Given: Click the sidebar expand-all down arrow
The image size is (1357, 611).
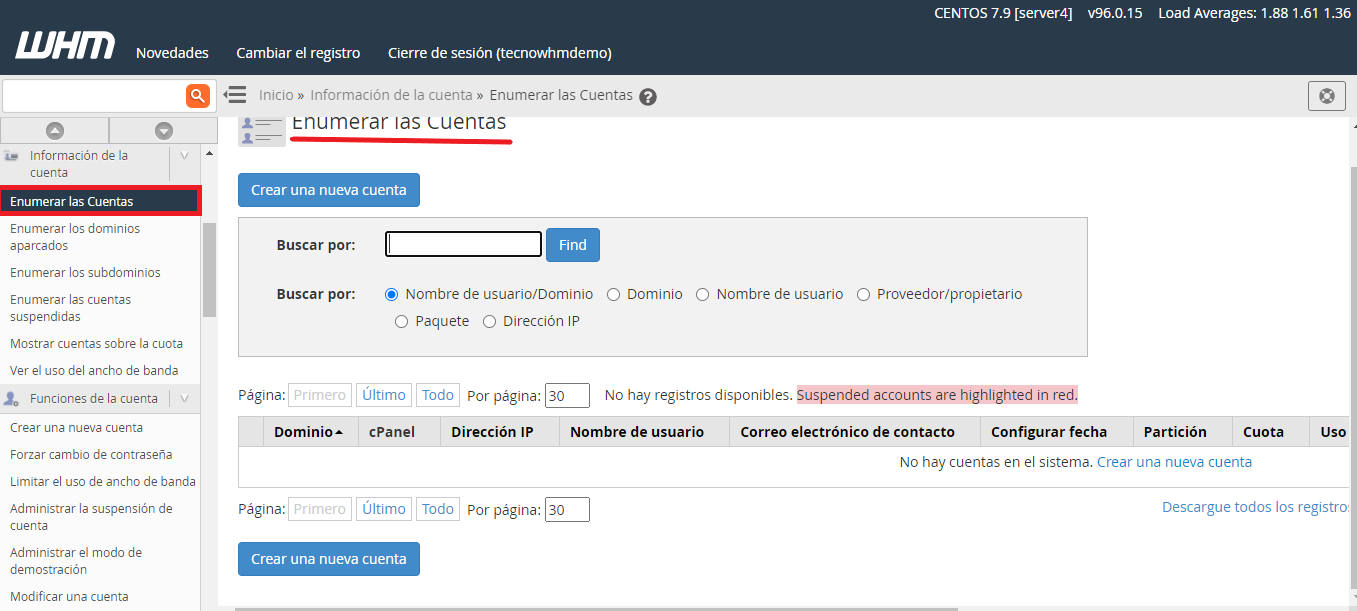Looking at the screenshot, I should point(163,130).
